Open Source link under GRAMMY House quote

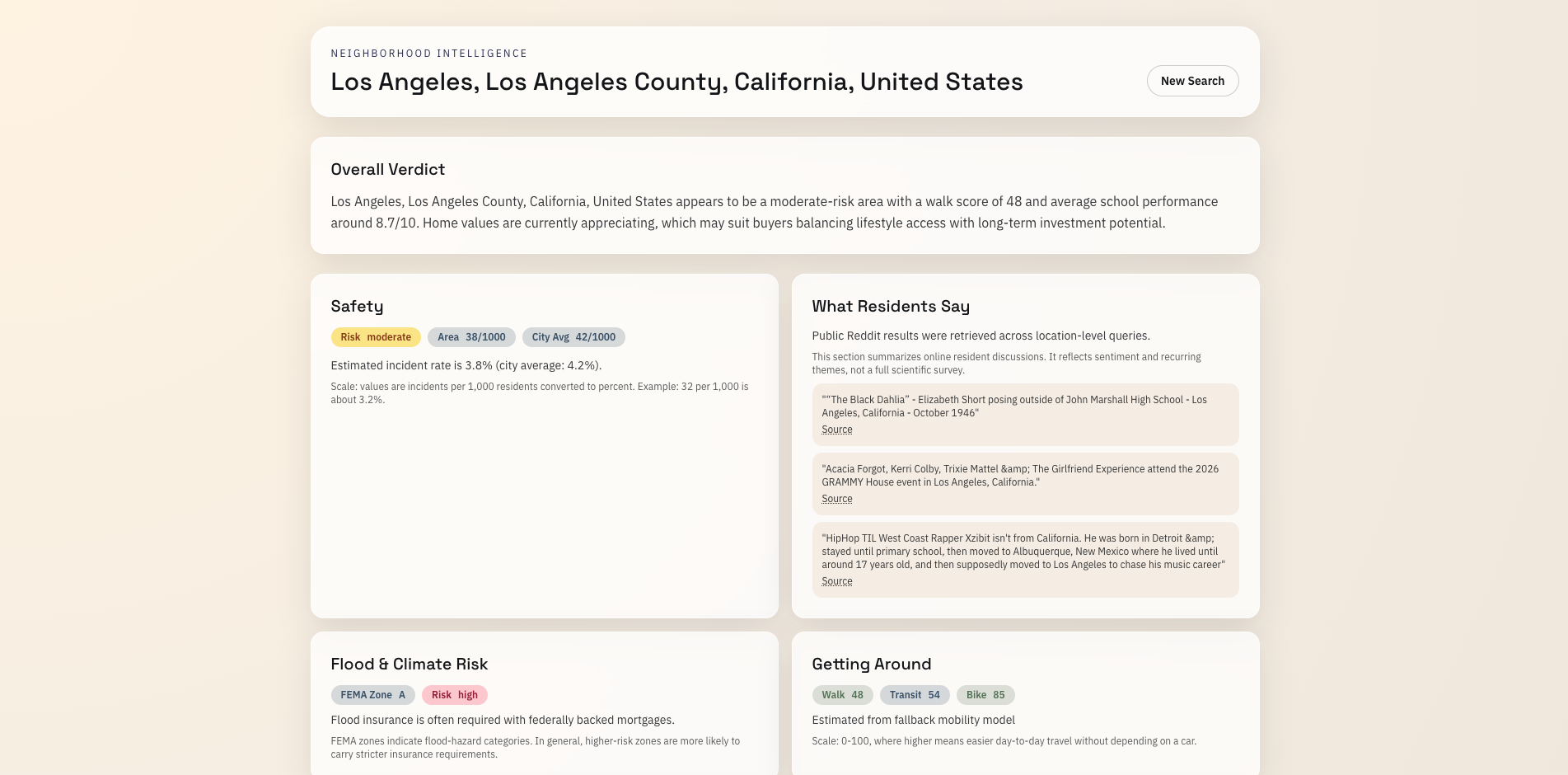coord(837,499)
